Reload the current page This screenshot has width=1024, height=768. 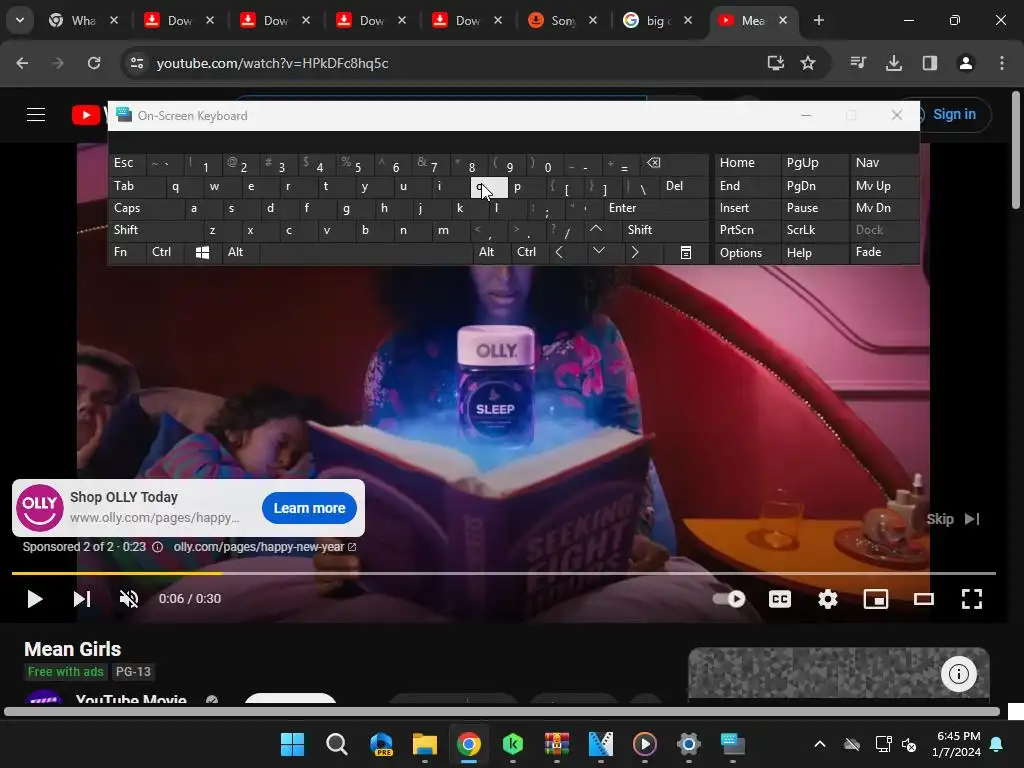tap(94, 63)
